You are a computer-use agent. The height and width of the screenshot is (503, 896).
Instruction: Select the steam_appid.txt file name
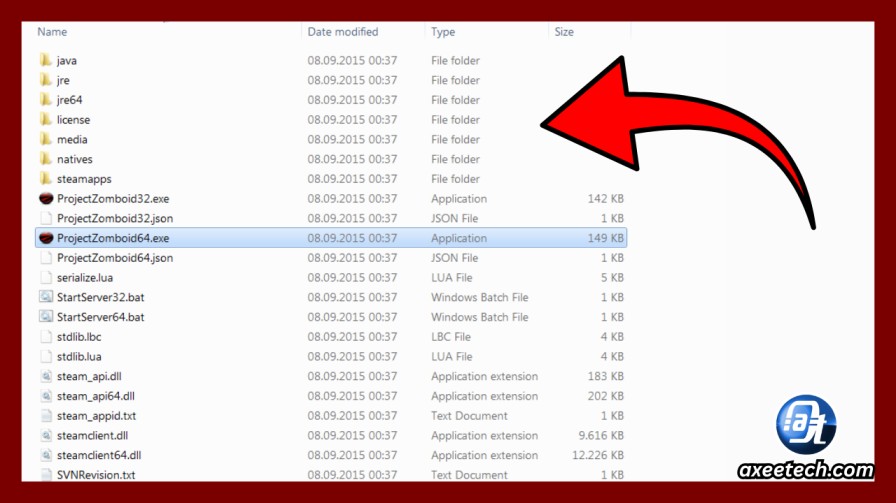pyautogui.click(x=97, y=416)
